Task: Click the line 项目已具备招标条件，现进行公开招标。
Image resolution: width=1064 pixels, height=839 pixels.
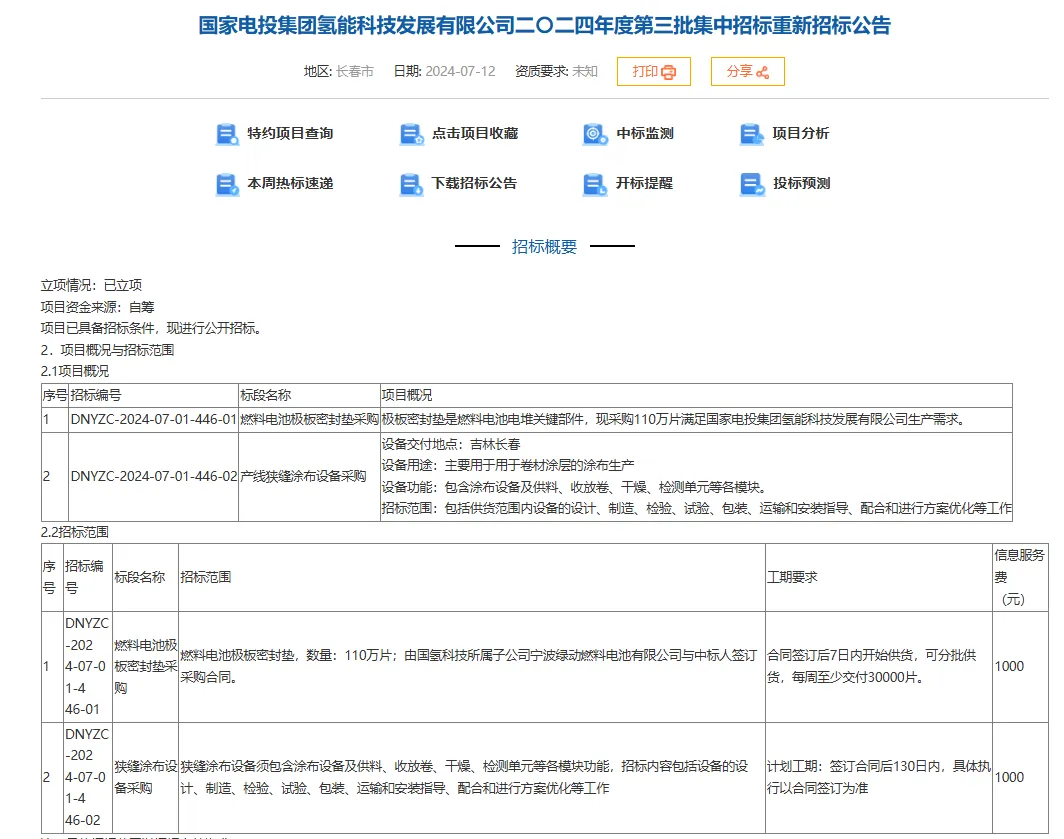Action: click(x=151, y=329)
